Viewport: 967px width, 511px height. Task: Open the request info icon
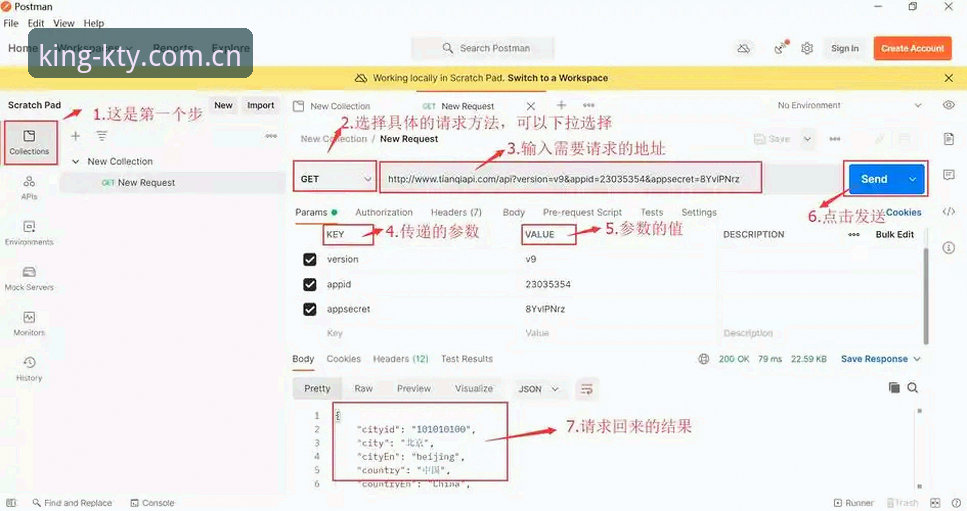(948, 248)
